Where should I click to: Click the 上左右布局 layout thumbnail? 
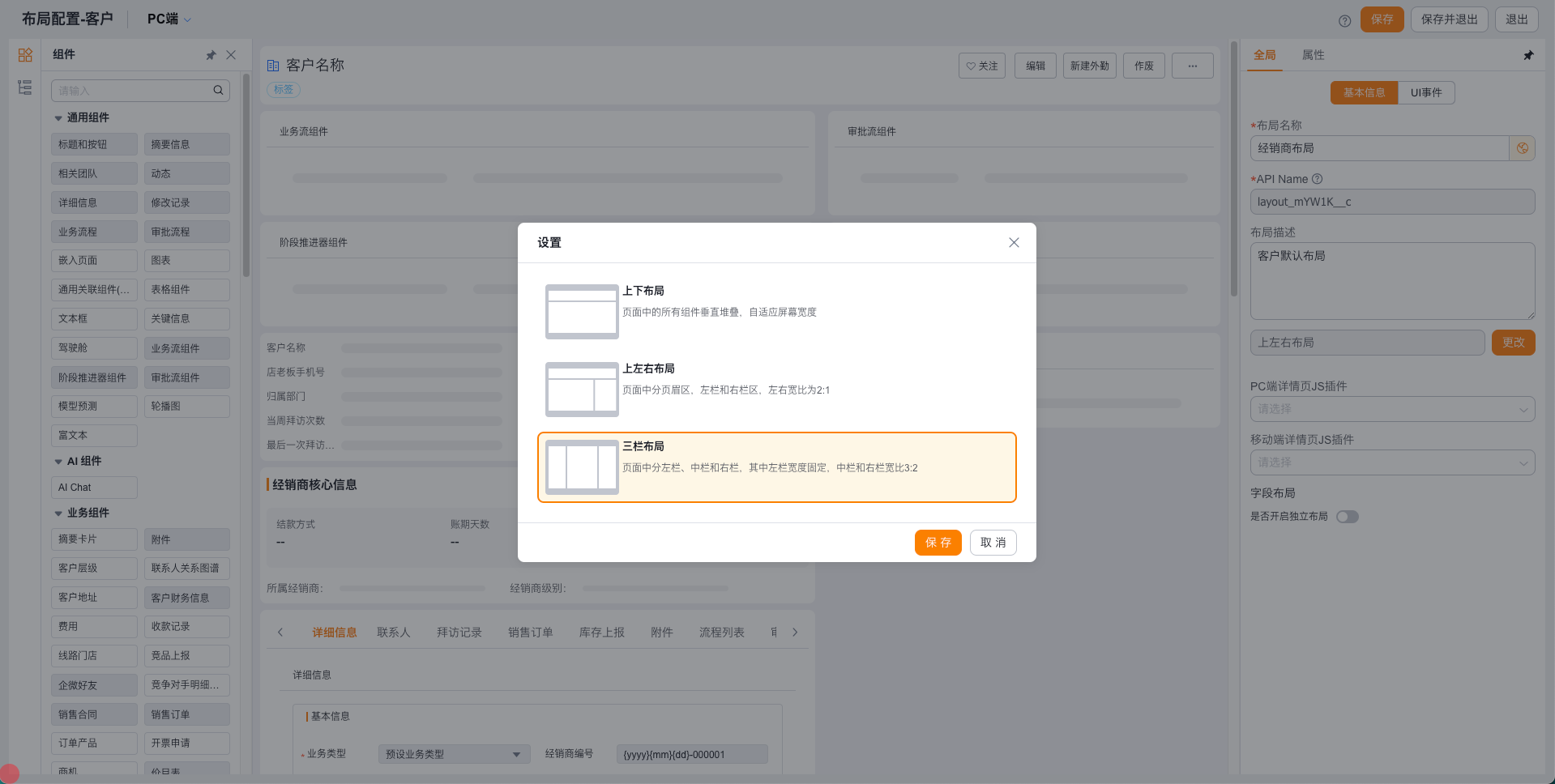(x=582, y=390)
